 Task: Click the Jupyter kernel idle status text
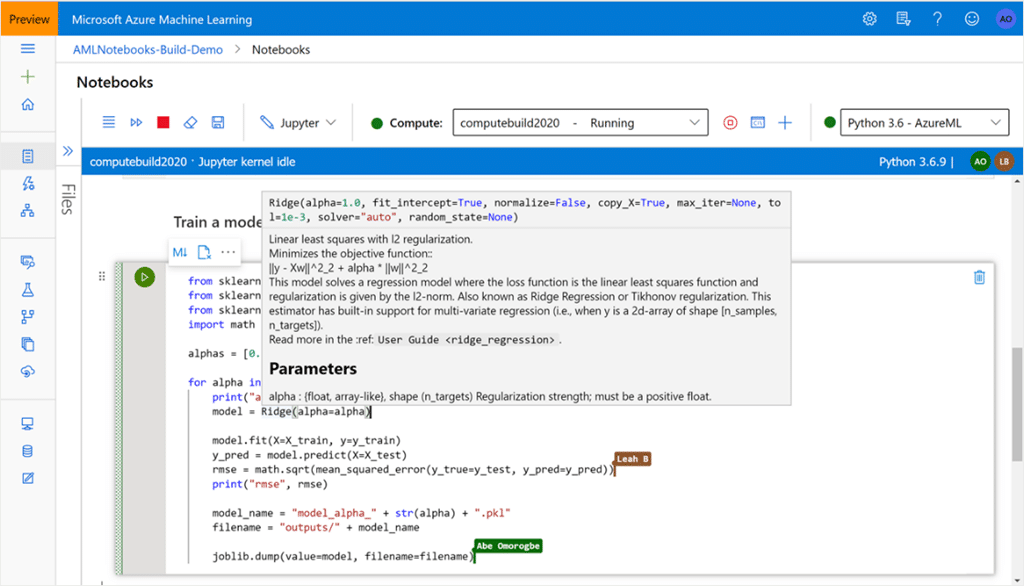[x=246, y=162]
